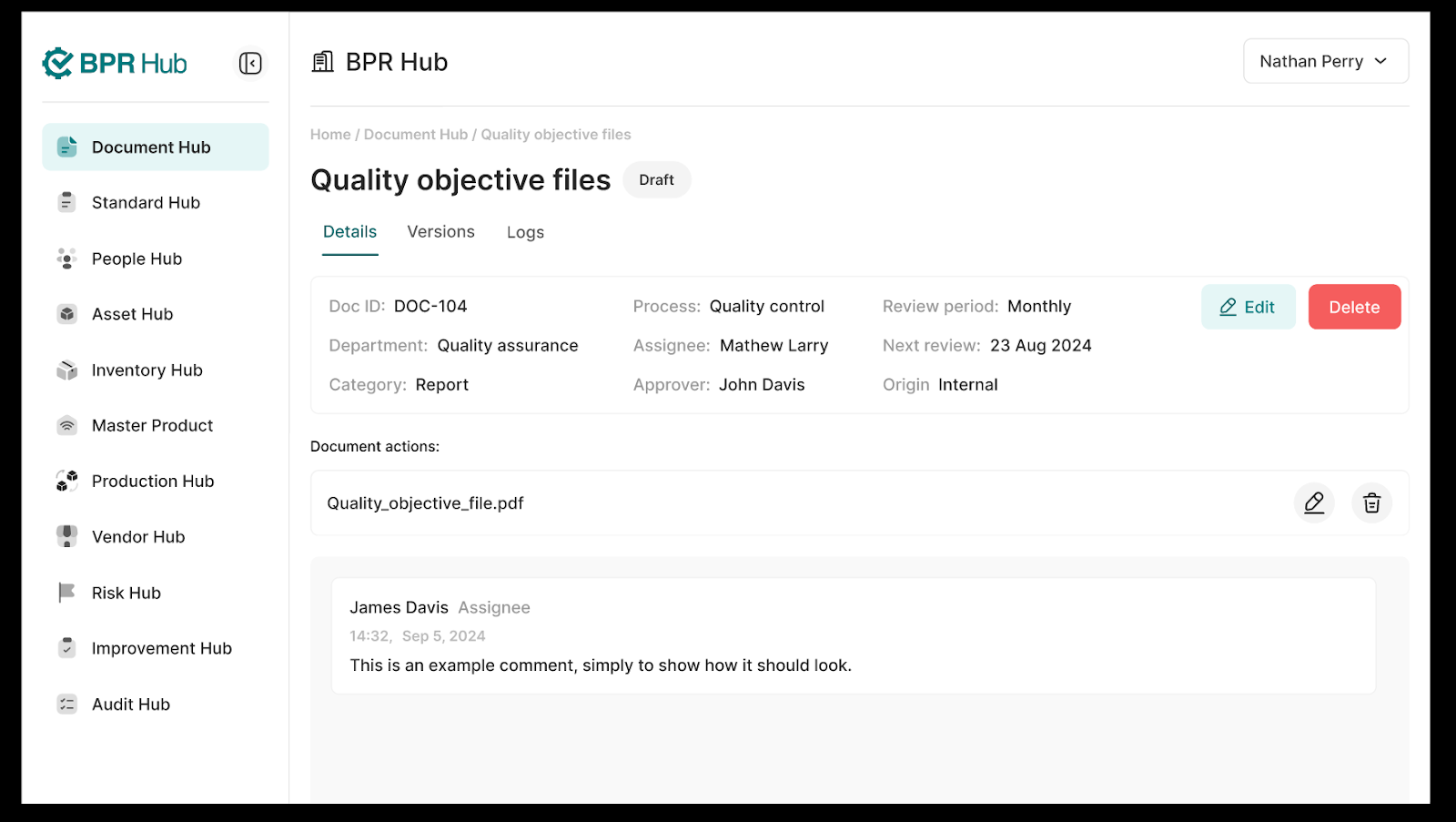Switch to the Versions tab

(x=441, y=232)
